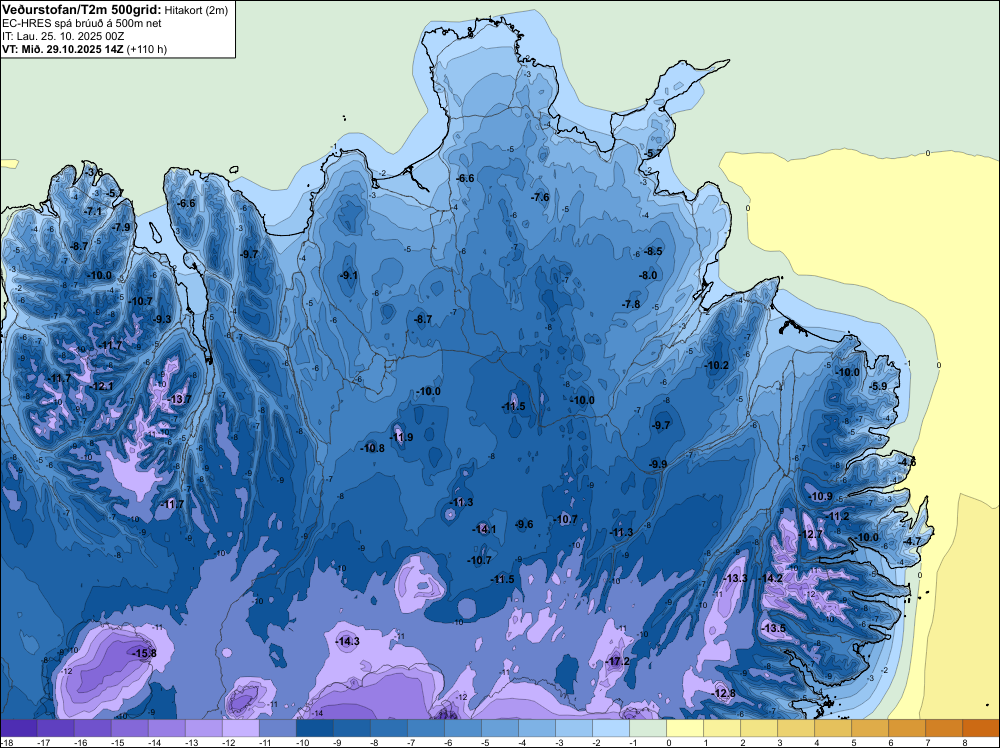Click the legend swatch between -5 and -4
Screen dimensions: 1000x748
[499, 728]
